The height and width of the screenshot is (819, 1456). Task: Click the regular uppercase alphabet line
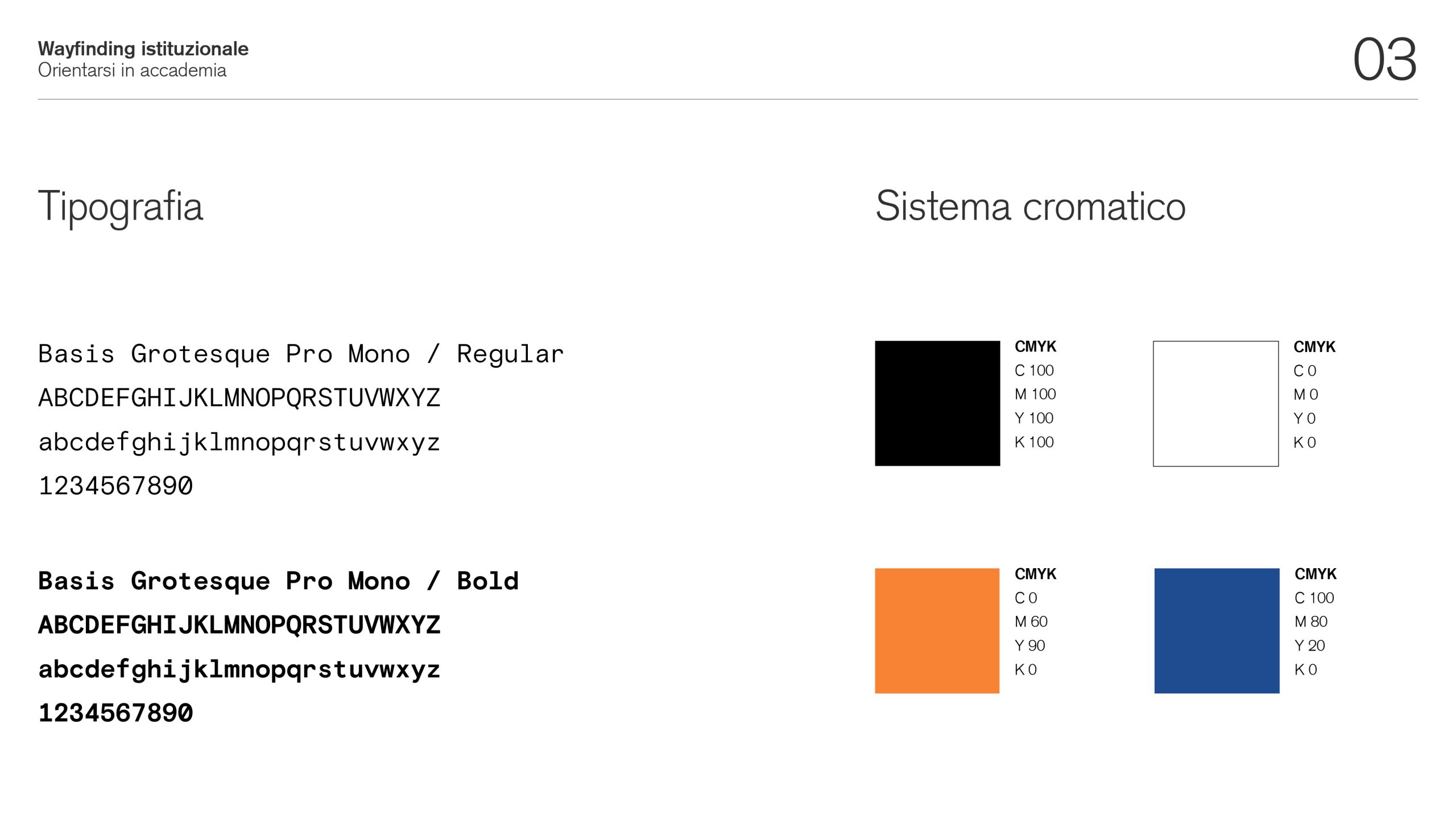tap(239, 398)
